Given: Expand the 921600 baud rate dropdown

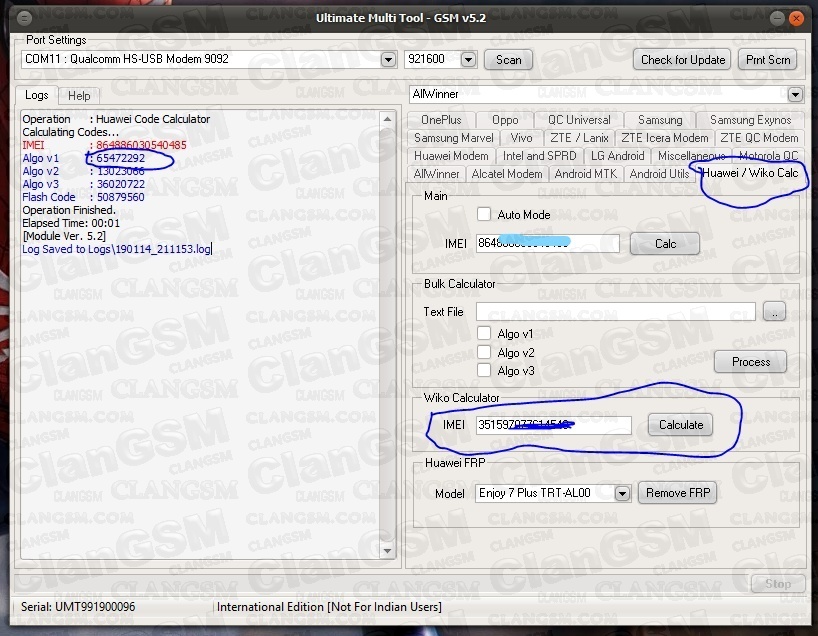Looking at the screenshot, I should coord(468,59).
